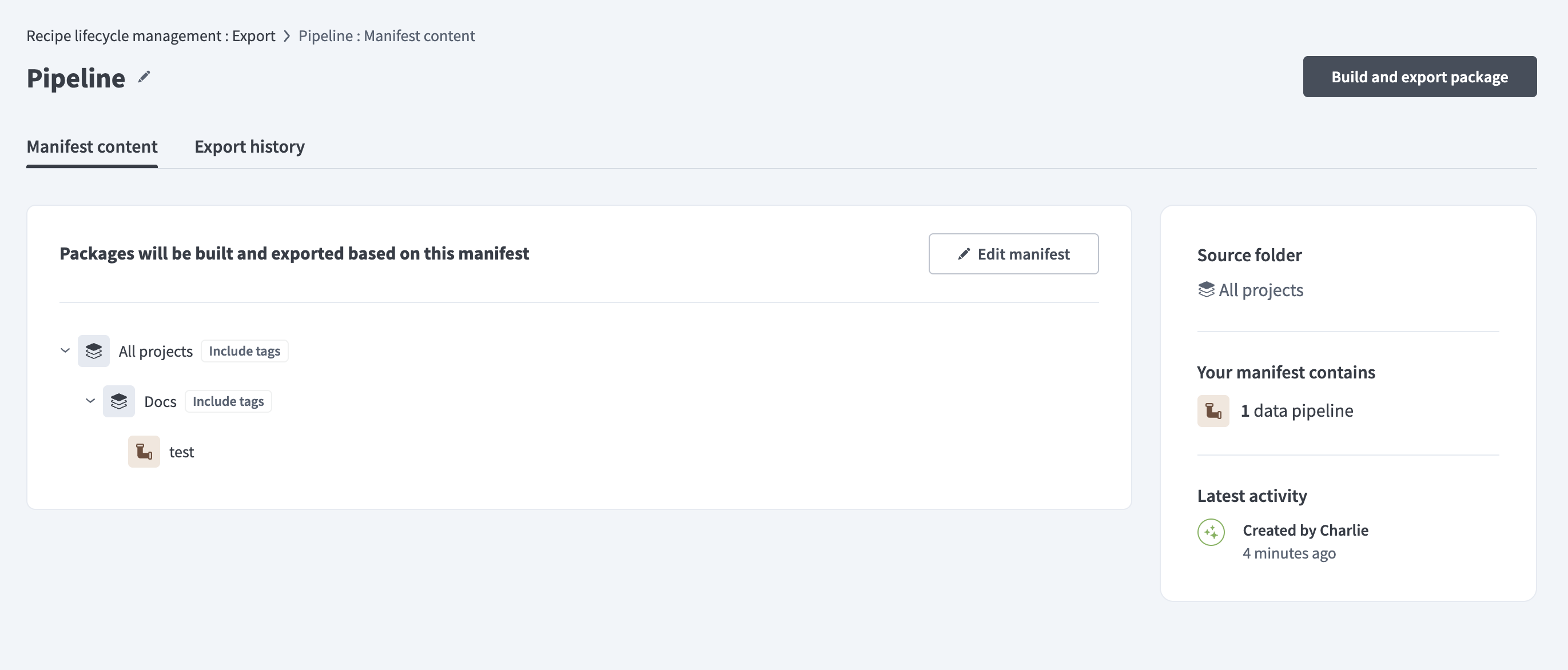Viewport: 1568px width, 670px height.
Task: Collapse the Docs tree node
Action: 90,401
